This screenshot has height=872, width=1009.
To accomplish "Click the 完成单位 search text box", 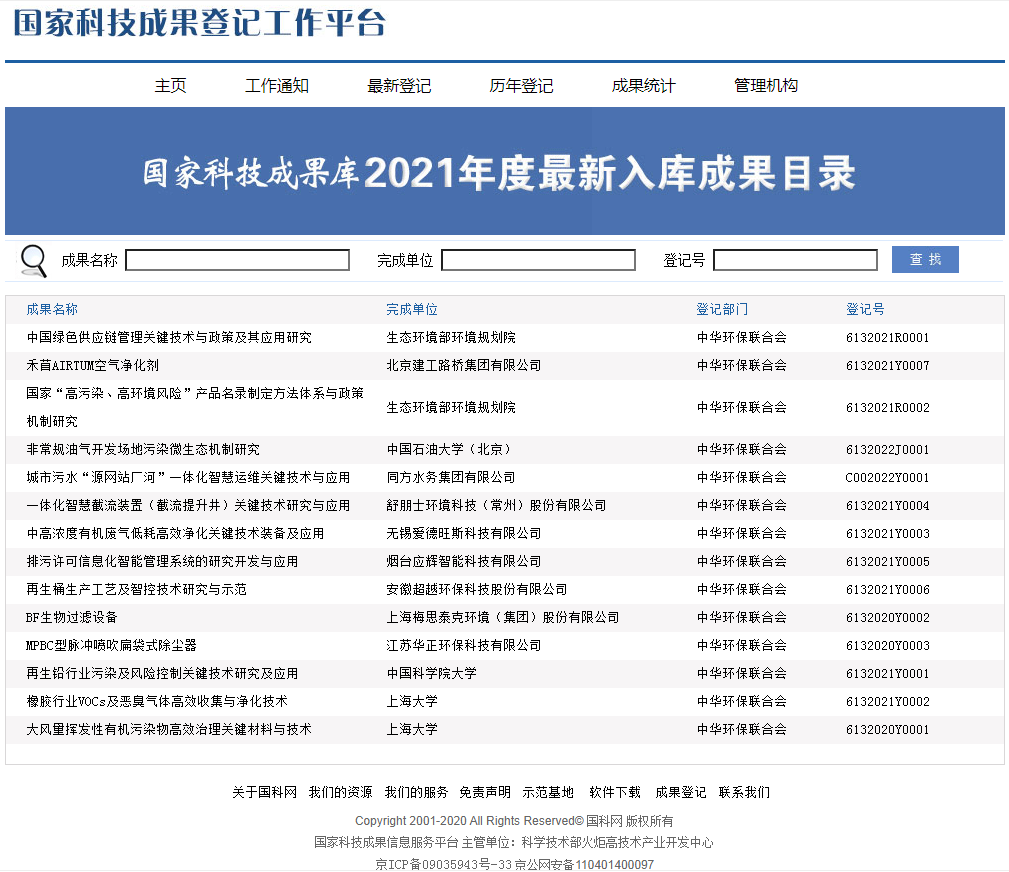I will click(538, 261).
